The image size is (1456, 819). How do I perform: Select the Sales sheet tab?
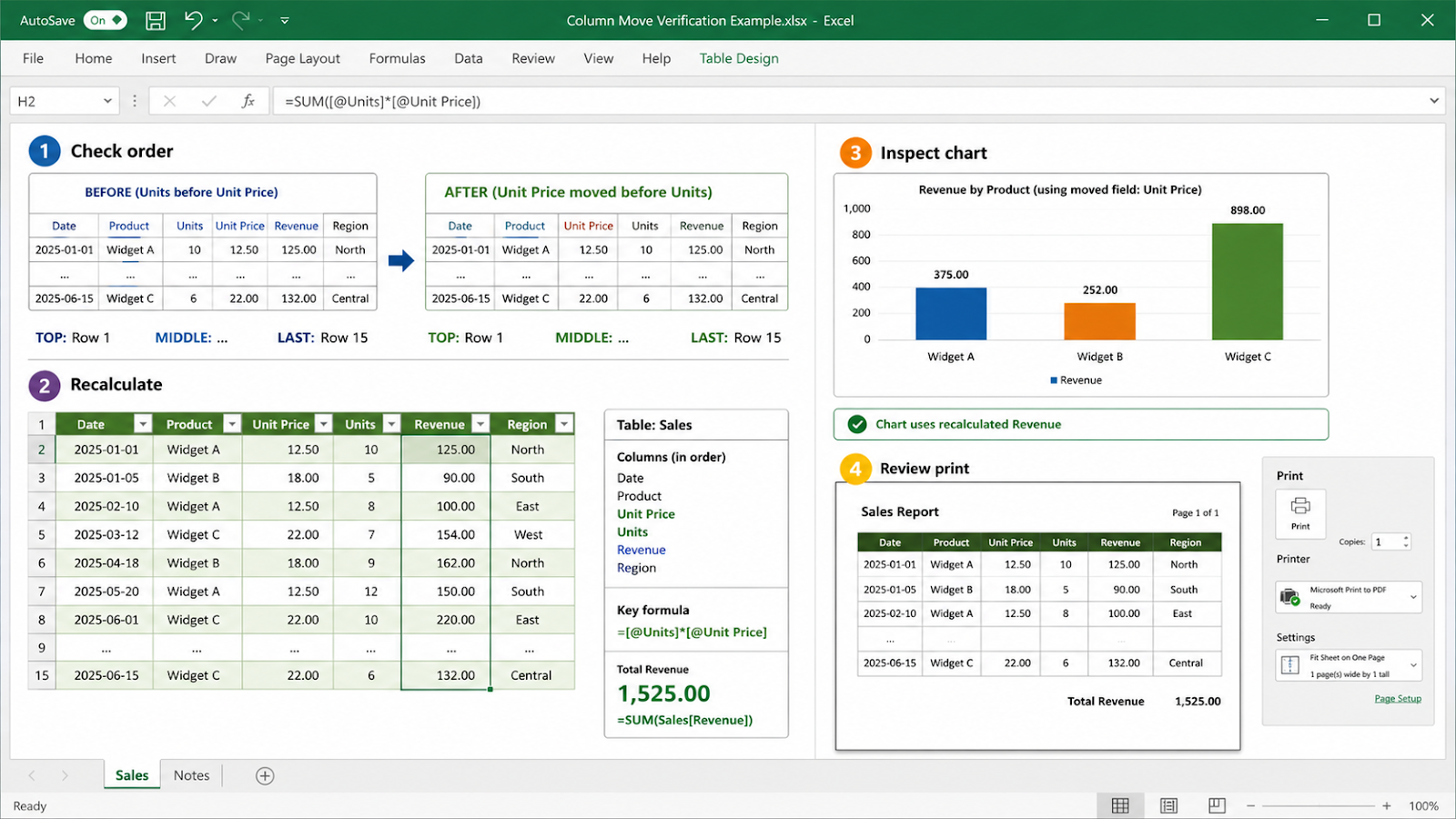click(x=132, y=775)
